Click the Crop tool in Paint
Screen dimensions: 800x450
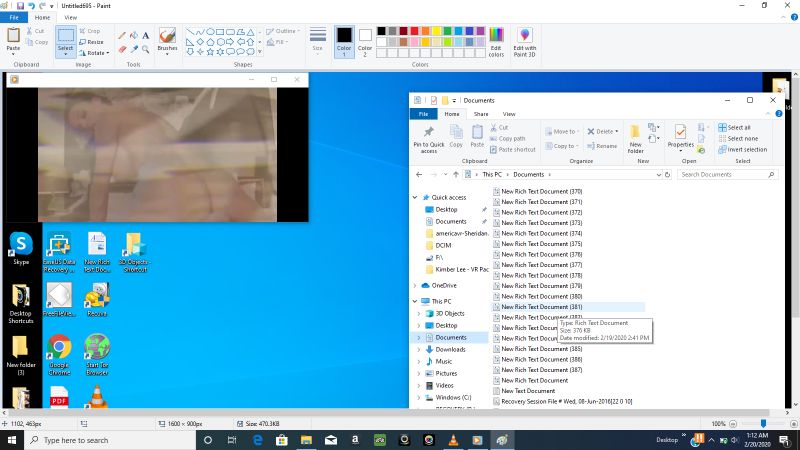(x=90, y=31)
